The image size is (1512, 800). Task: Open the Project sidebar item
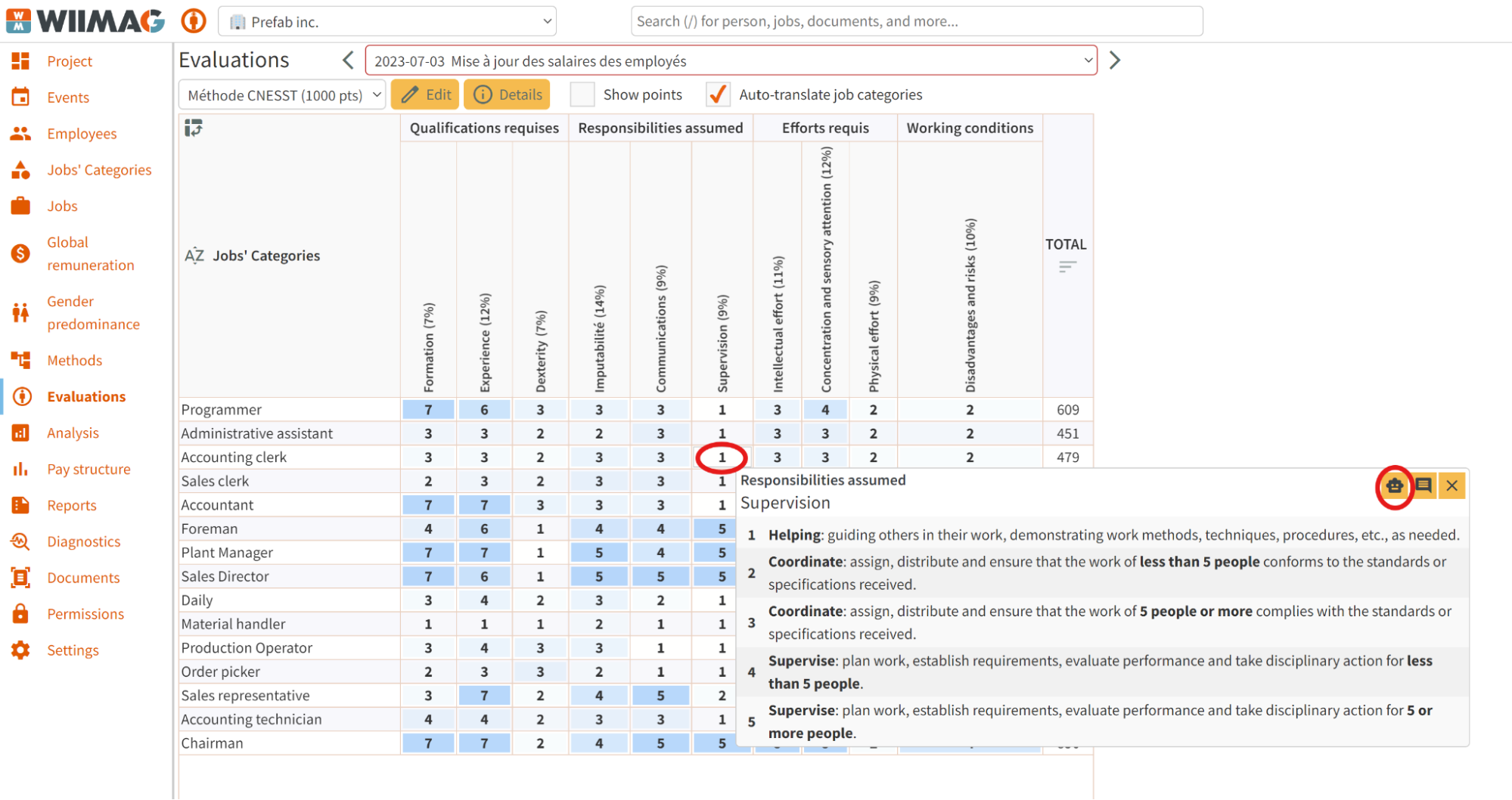(70, 61)
